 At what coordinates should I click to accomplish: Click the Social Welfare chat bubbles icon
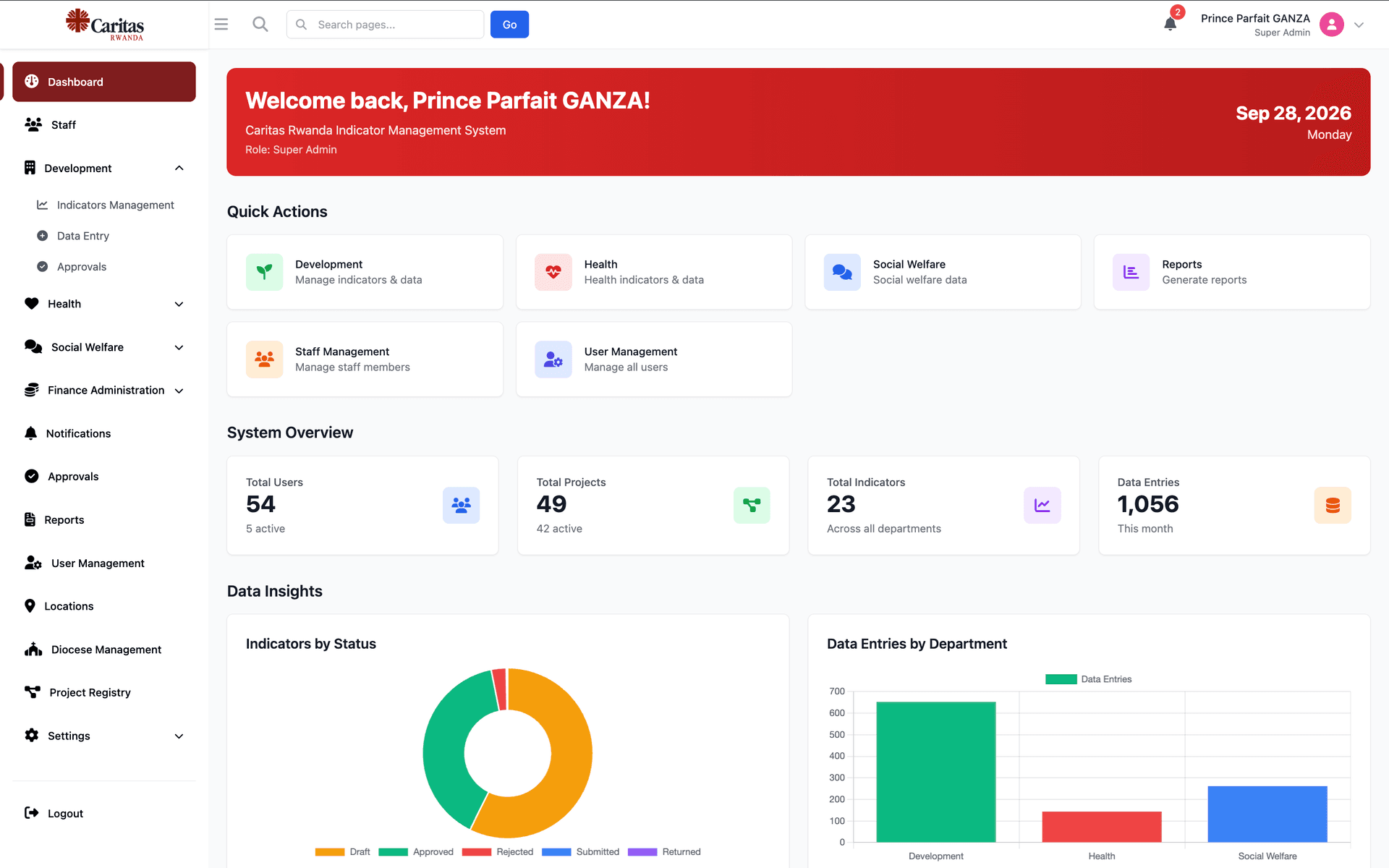[x=842, y=272]
